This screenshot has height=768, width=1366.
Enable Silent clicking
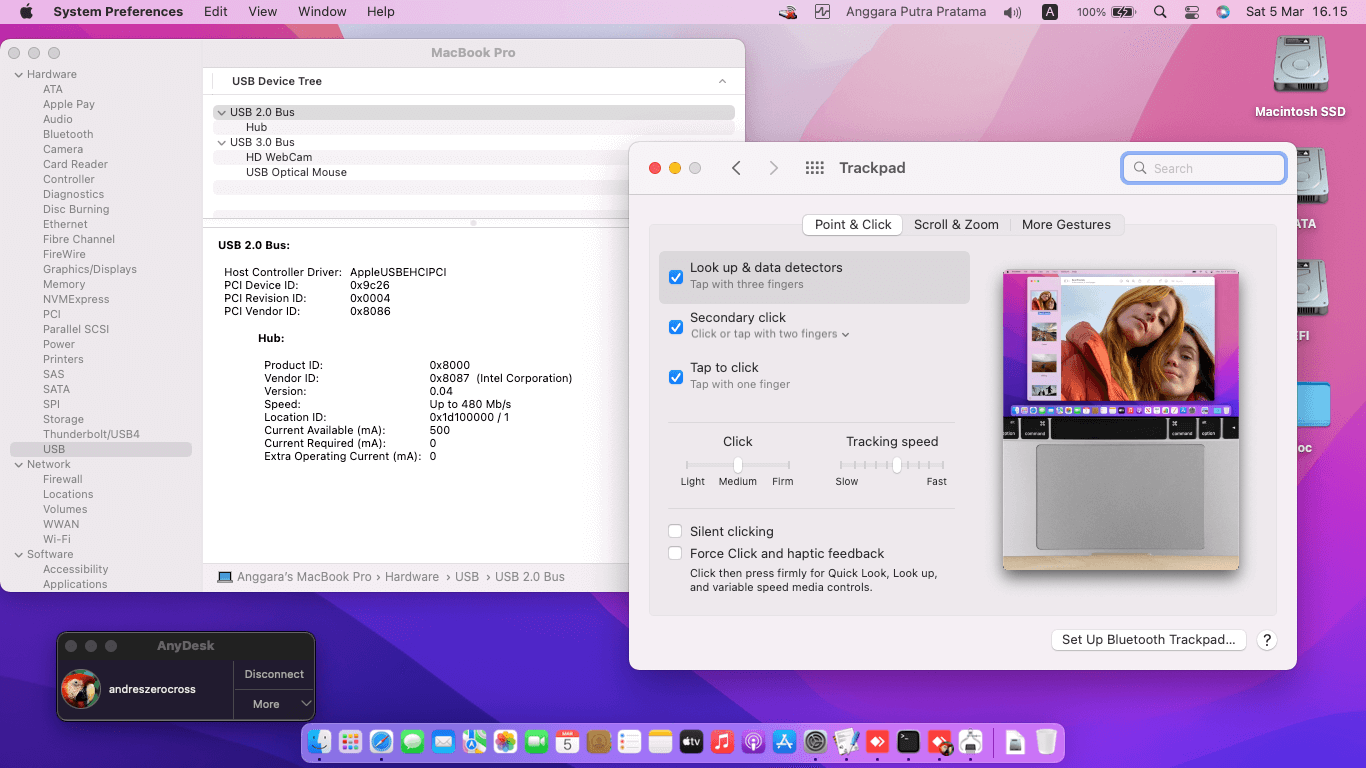[676, 531]
